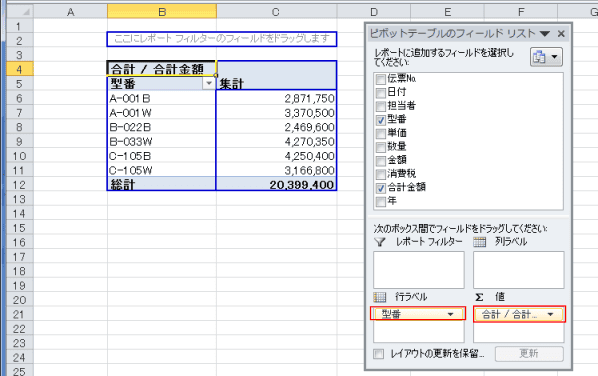Uncheck the 型番 field checkbox

[x=380, y=120]
